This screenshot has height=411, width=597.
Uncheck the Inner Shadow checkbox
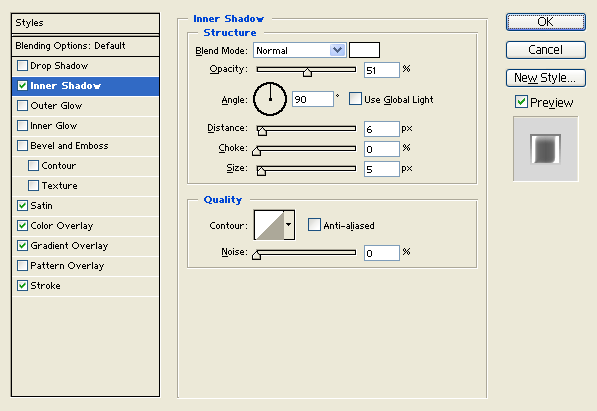point(22,85)
